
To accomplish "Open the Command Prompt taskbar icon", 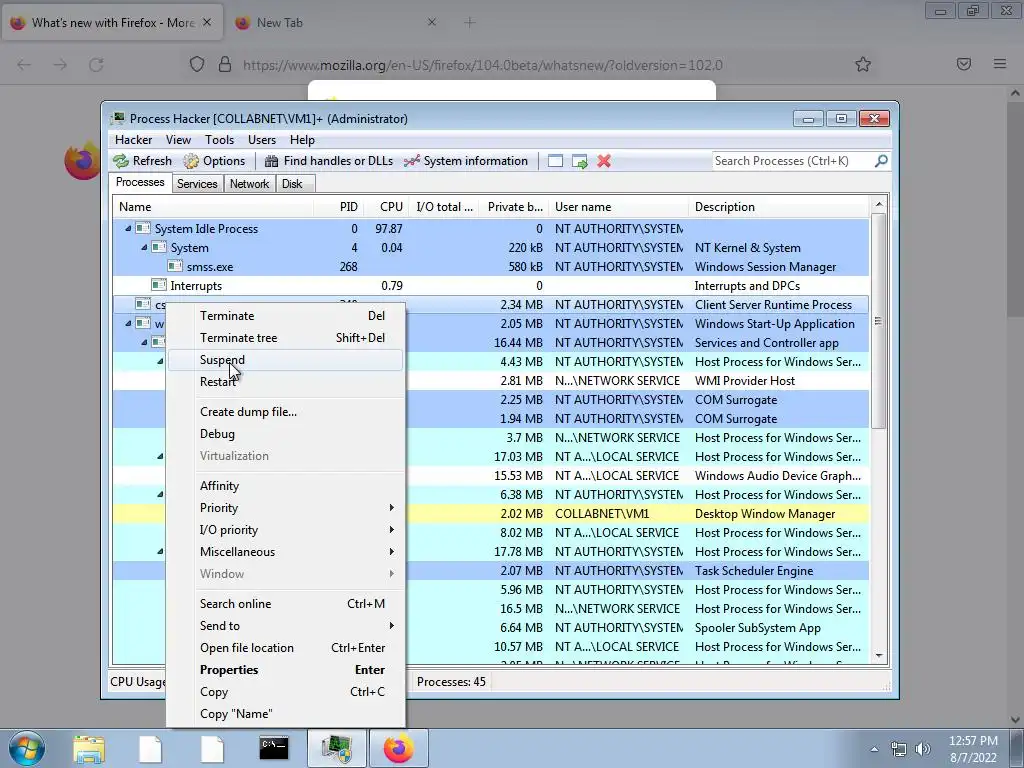I will (274, 748).
